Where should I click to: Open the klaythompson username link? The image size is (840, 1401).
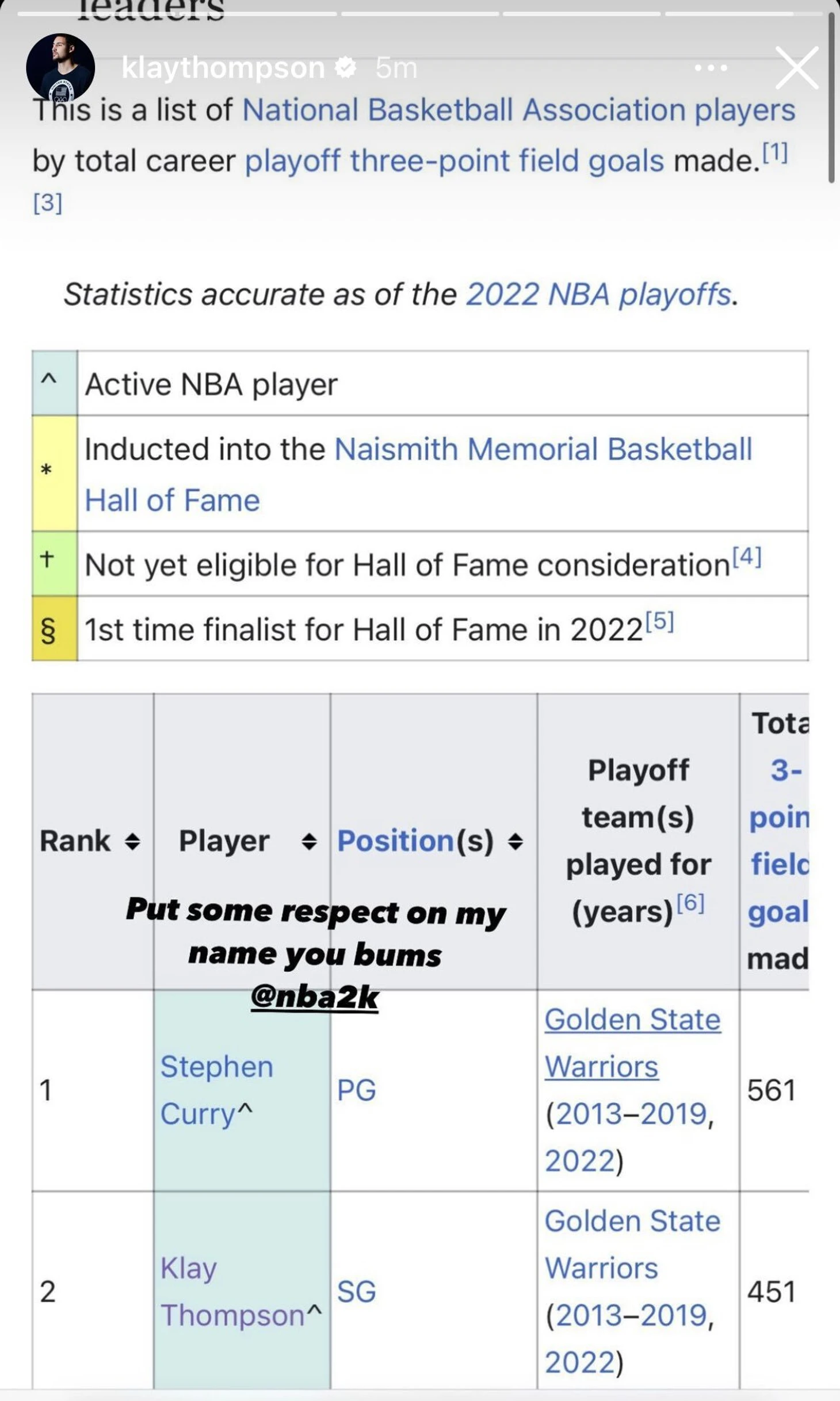tap(223, 68)
